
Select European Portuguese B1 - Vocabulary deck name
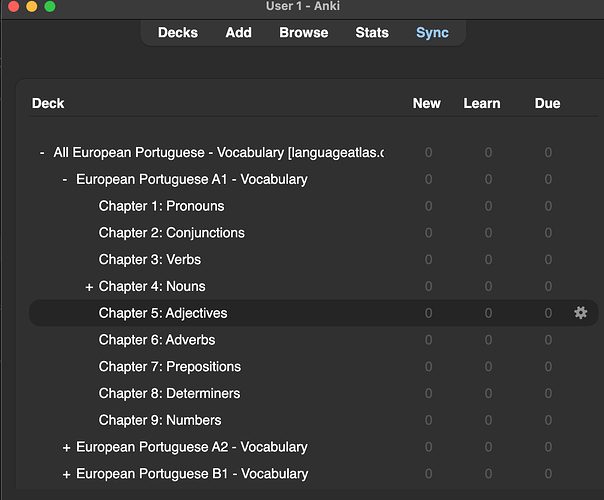pos(192,474)
